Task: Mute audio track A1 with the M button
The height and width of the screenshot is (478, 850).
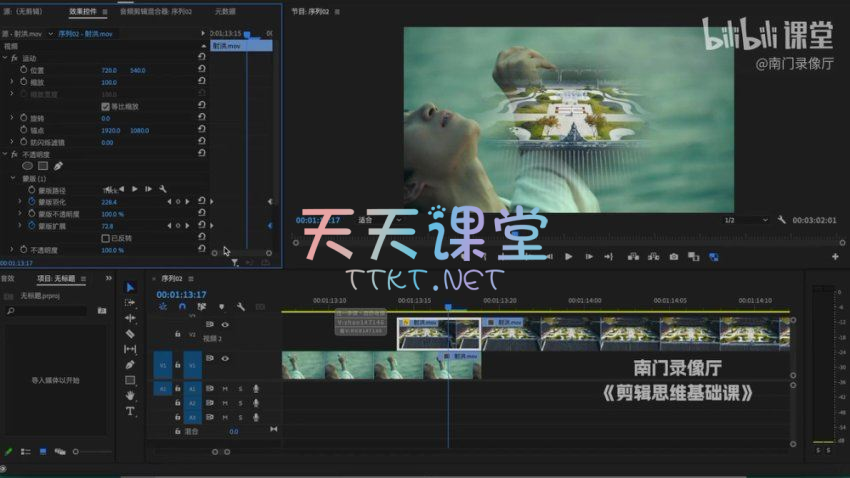Action: [225, 388]
